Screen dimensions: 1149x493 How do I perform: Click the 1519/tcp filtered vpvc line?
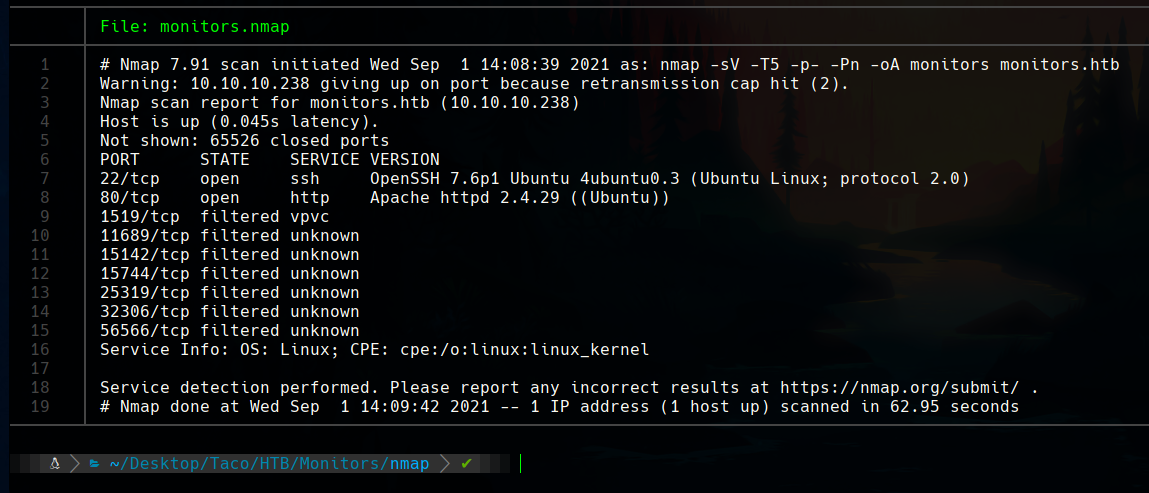point(214,217)
